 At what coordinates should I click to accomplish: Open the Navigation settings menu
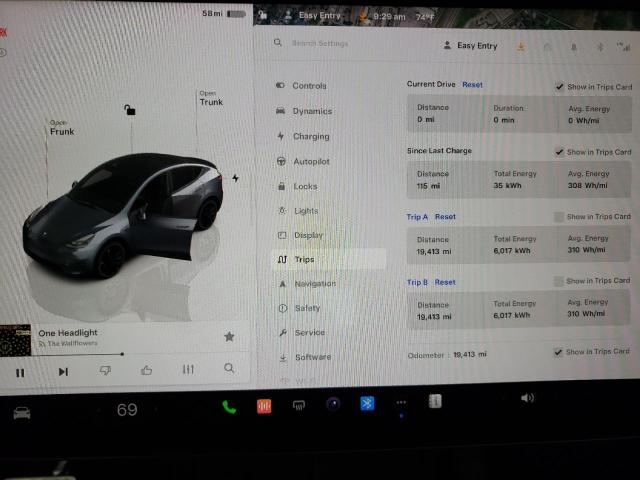tap(307, 284)
